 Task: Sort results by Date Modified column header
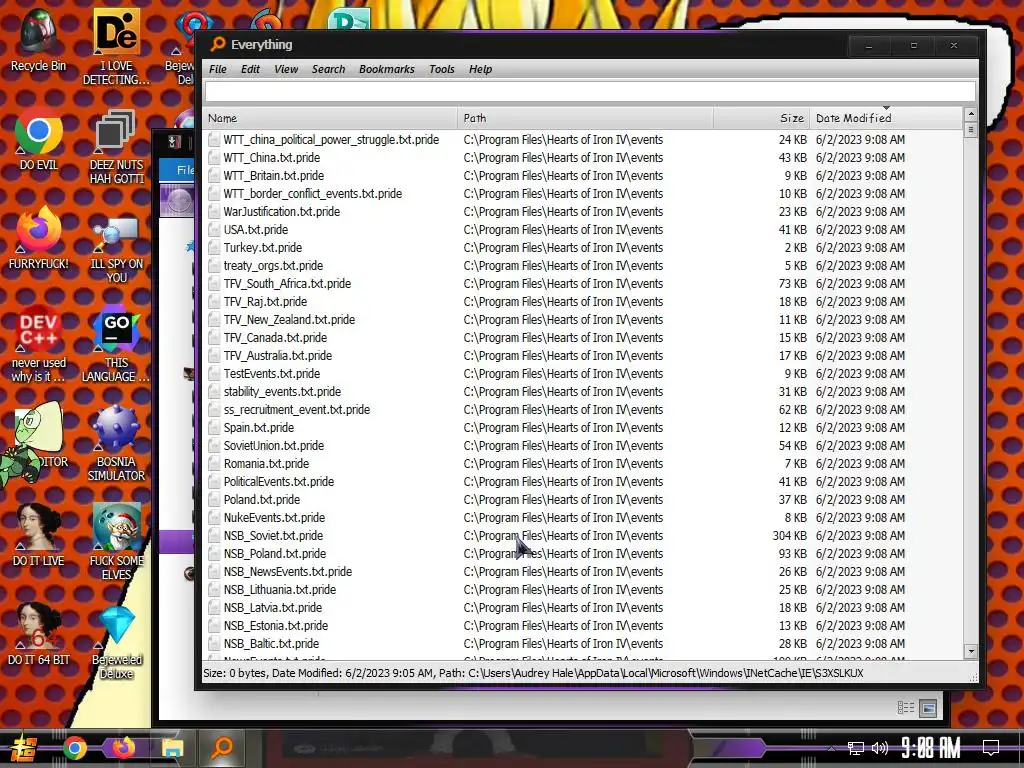pyautogui.click(x=886, y=118)
